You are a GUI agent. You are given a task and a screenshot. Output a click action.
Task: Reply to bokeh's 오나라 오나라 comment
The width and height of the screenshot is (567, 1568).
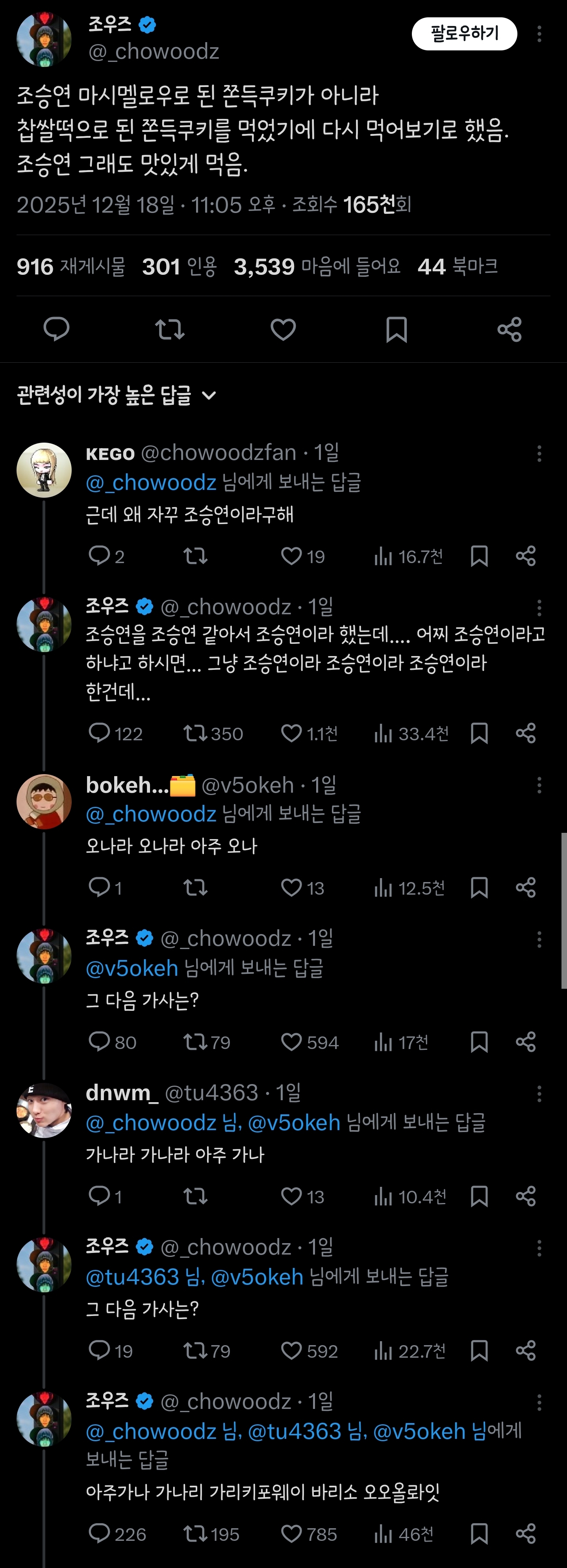click(99, 888)
